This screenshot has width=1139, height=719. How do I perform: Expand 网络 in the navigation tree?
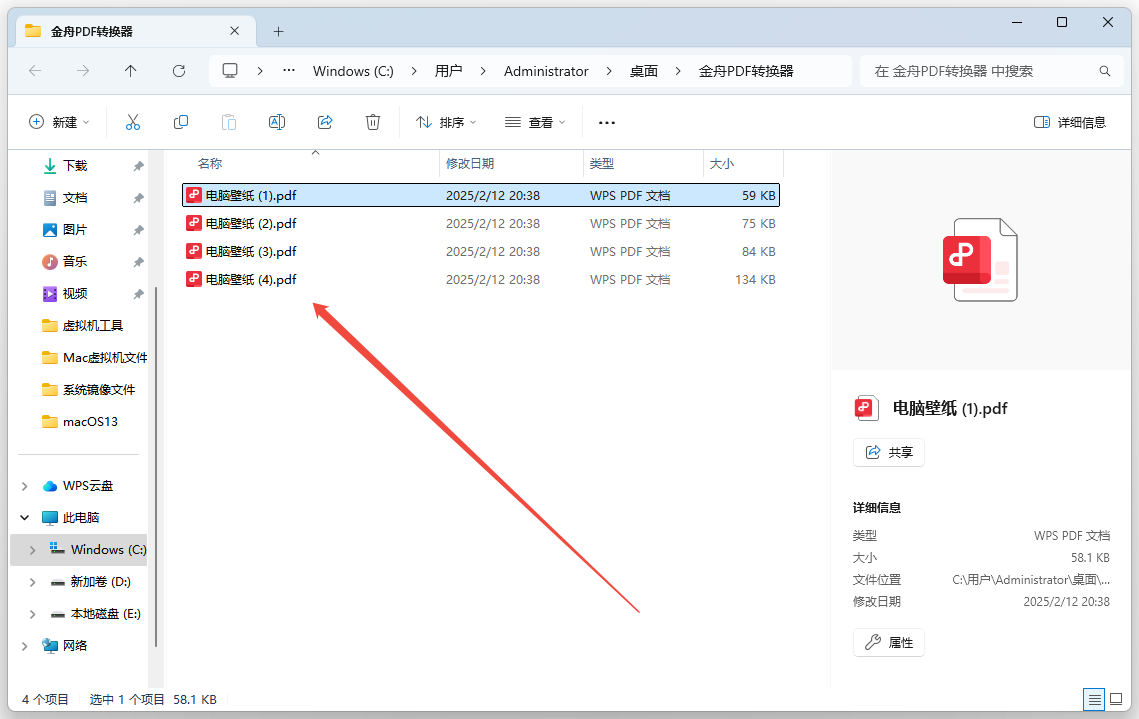pyautogui.click(x=25, y=646)
